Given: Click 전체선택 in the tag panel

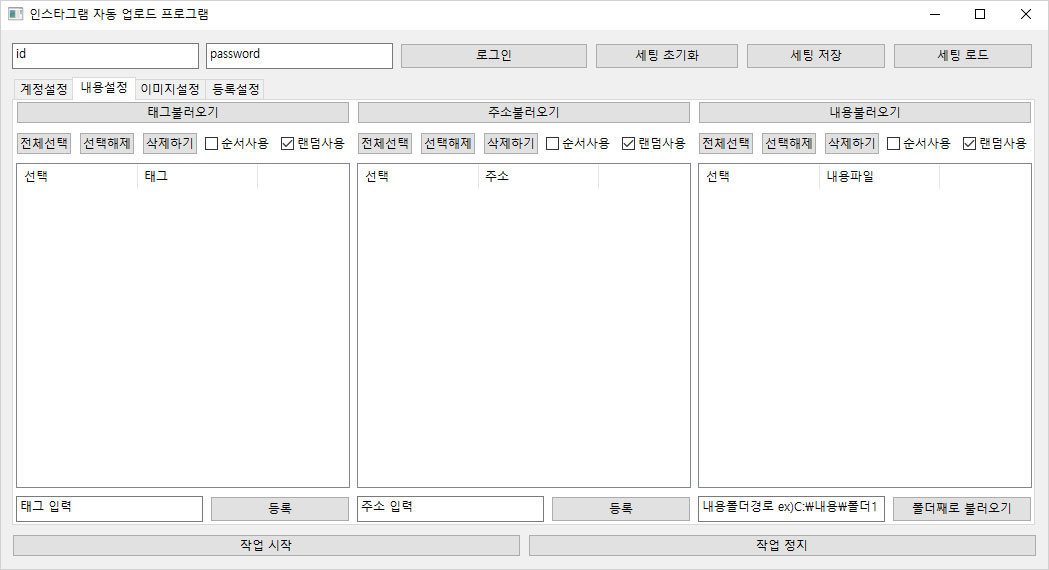Looking at the screenshot, I should [44, 143].
